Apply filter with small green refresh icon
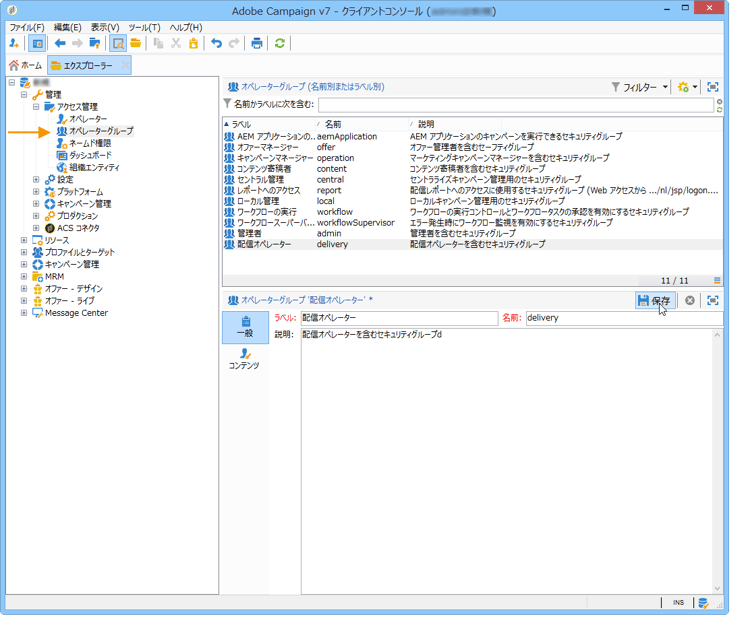 click(x=719, y=110)
